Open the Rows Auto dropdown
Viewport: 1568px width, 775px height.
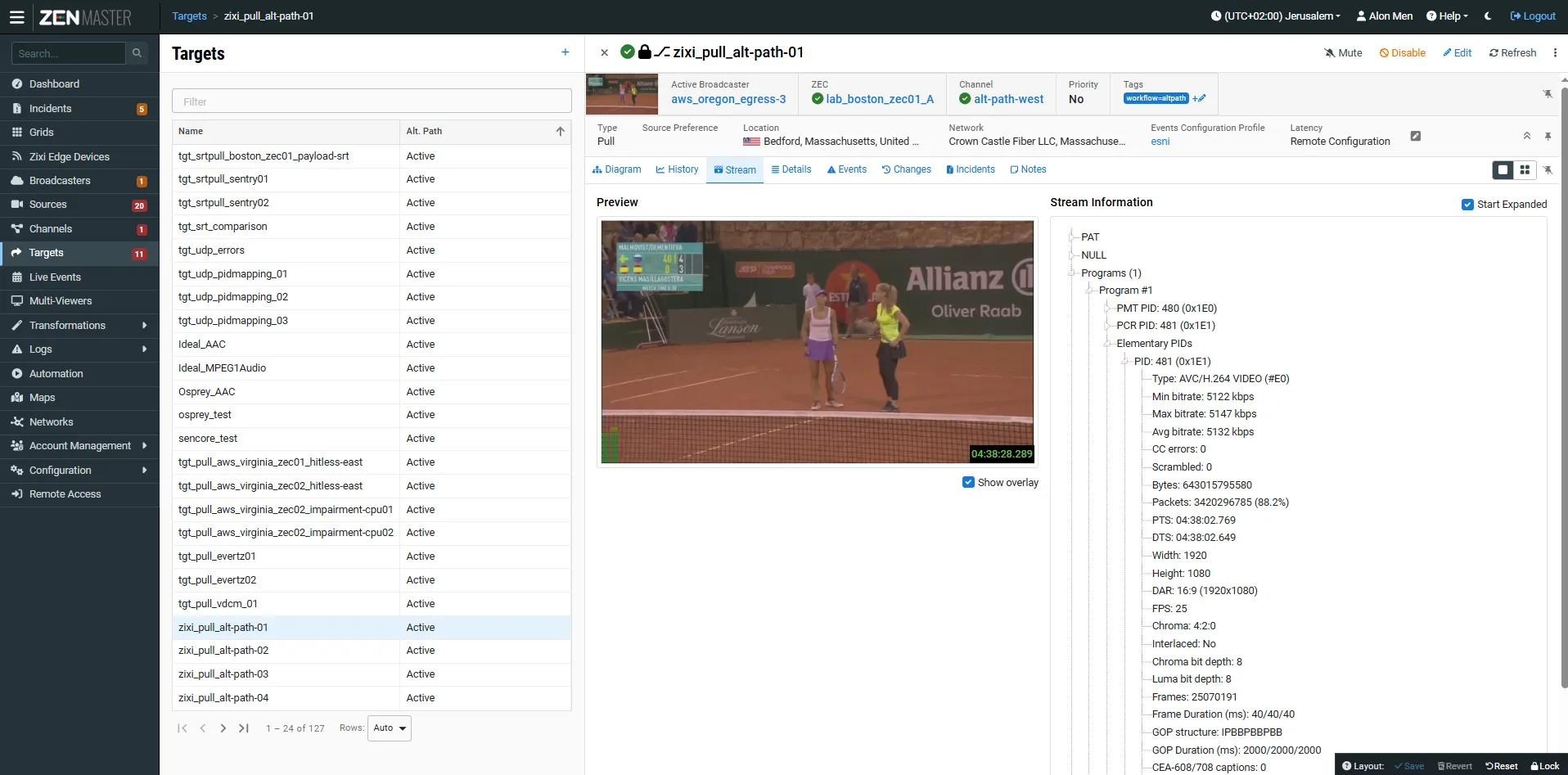tap(390, 728)
